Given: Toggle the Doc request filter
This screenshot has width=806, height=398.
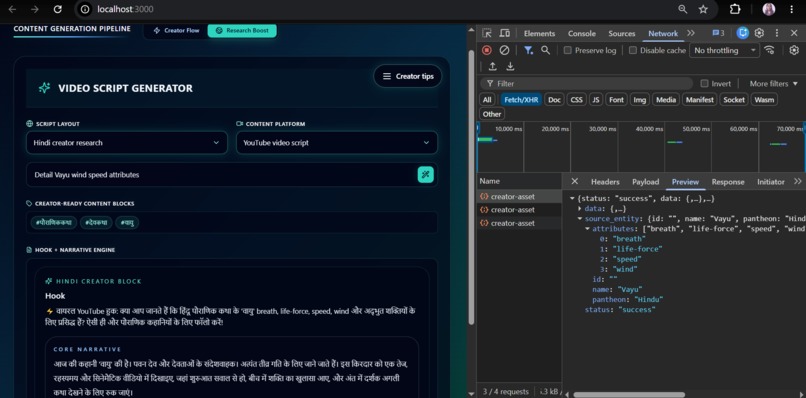Looking at the screenshot, I should 554,100.
